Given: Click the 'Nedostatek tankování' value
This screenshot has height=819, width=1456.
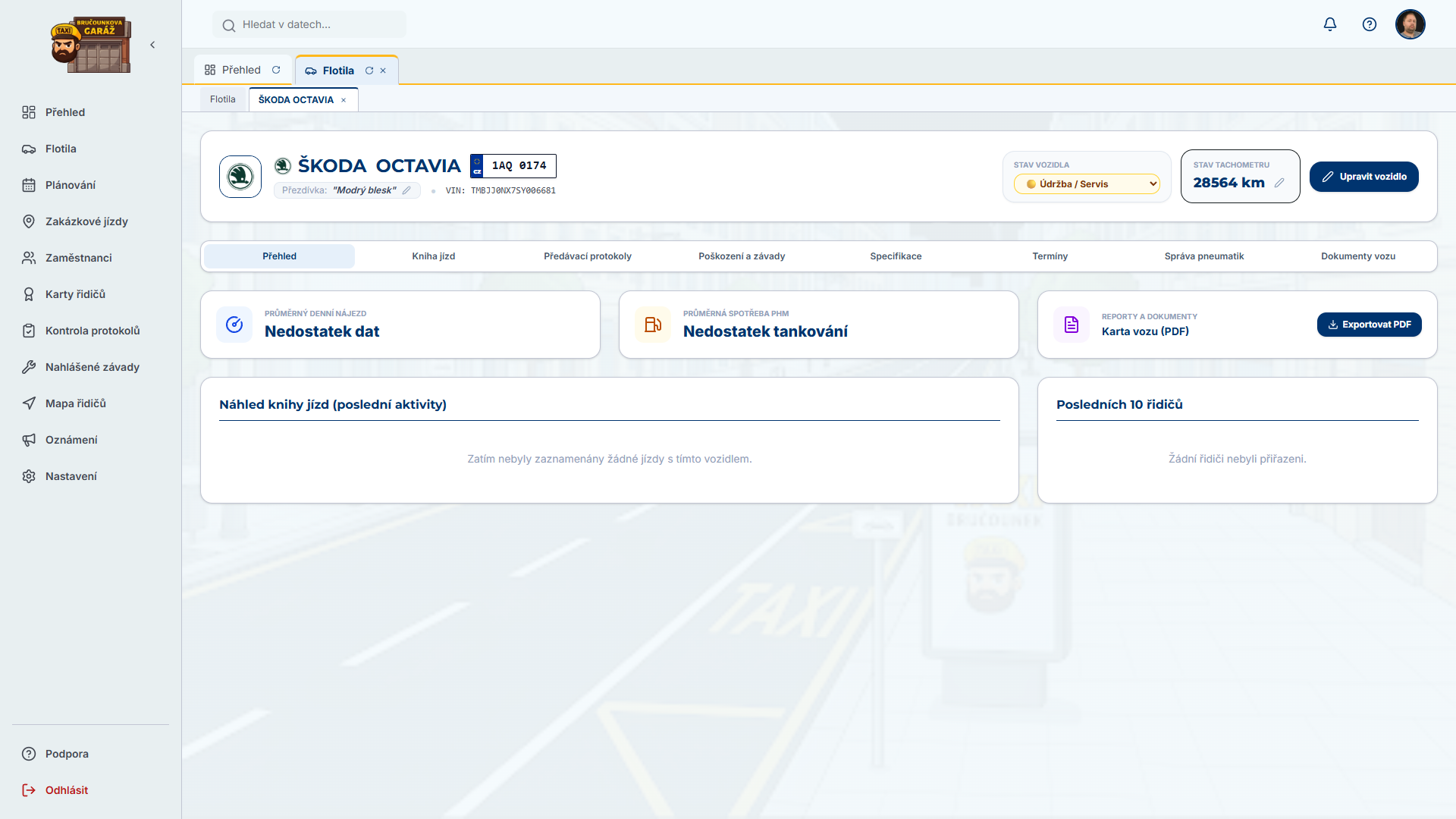Looking at the screenshot, I should pos(765,331).
